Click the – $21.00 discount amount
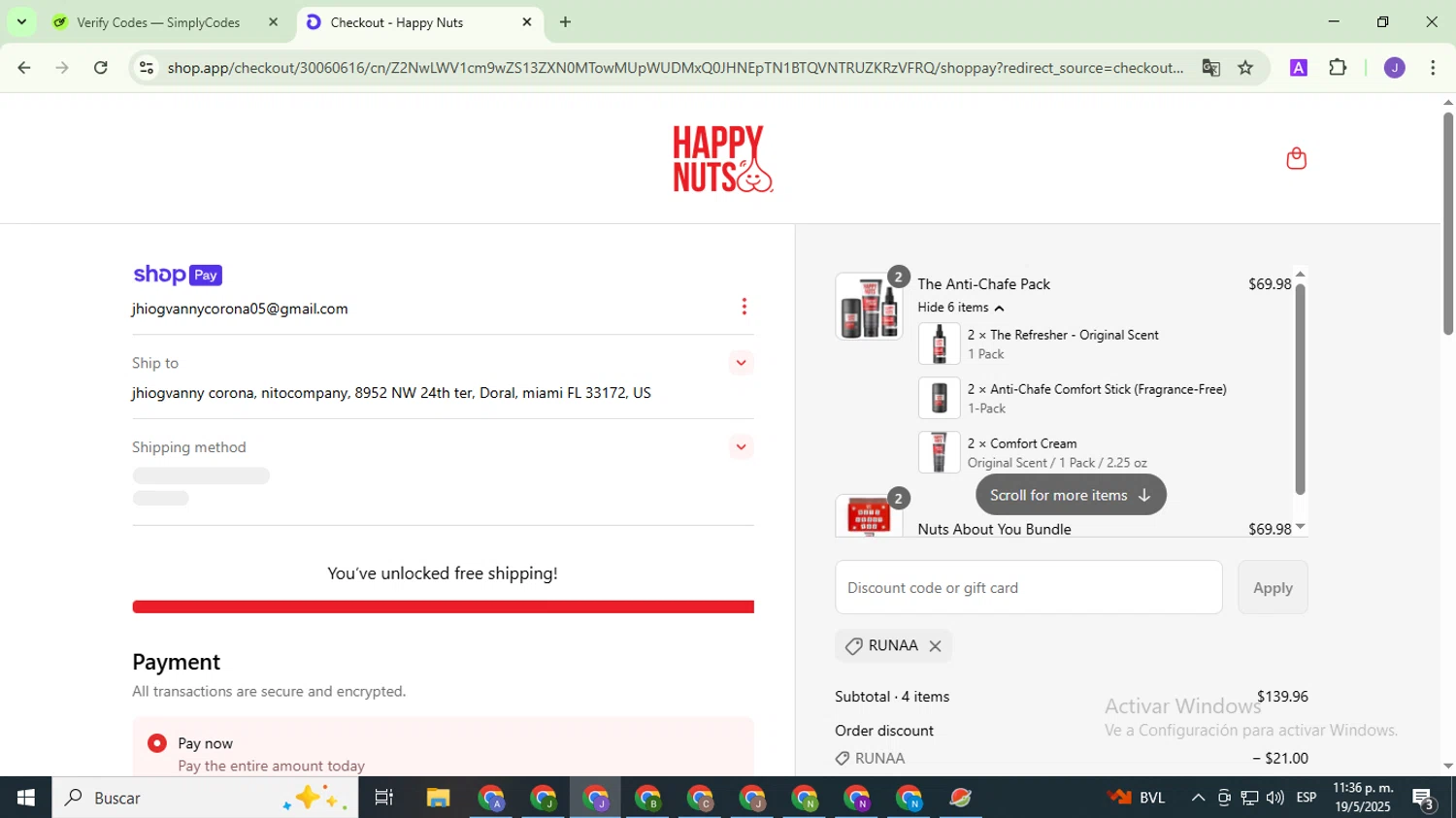This screenshot has width=1456, height=818. (x=1280, y=759)
